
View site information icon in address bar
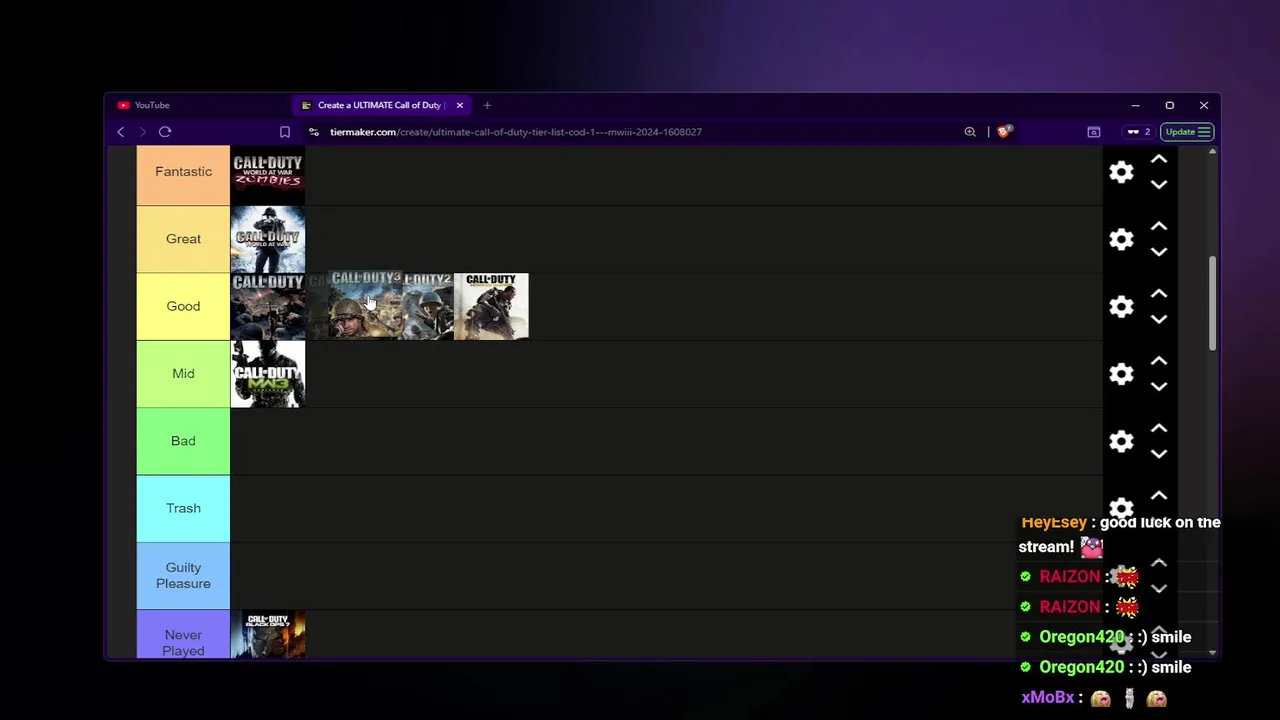click(x=313, y=132)
